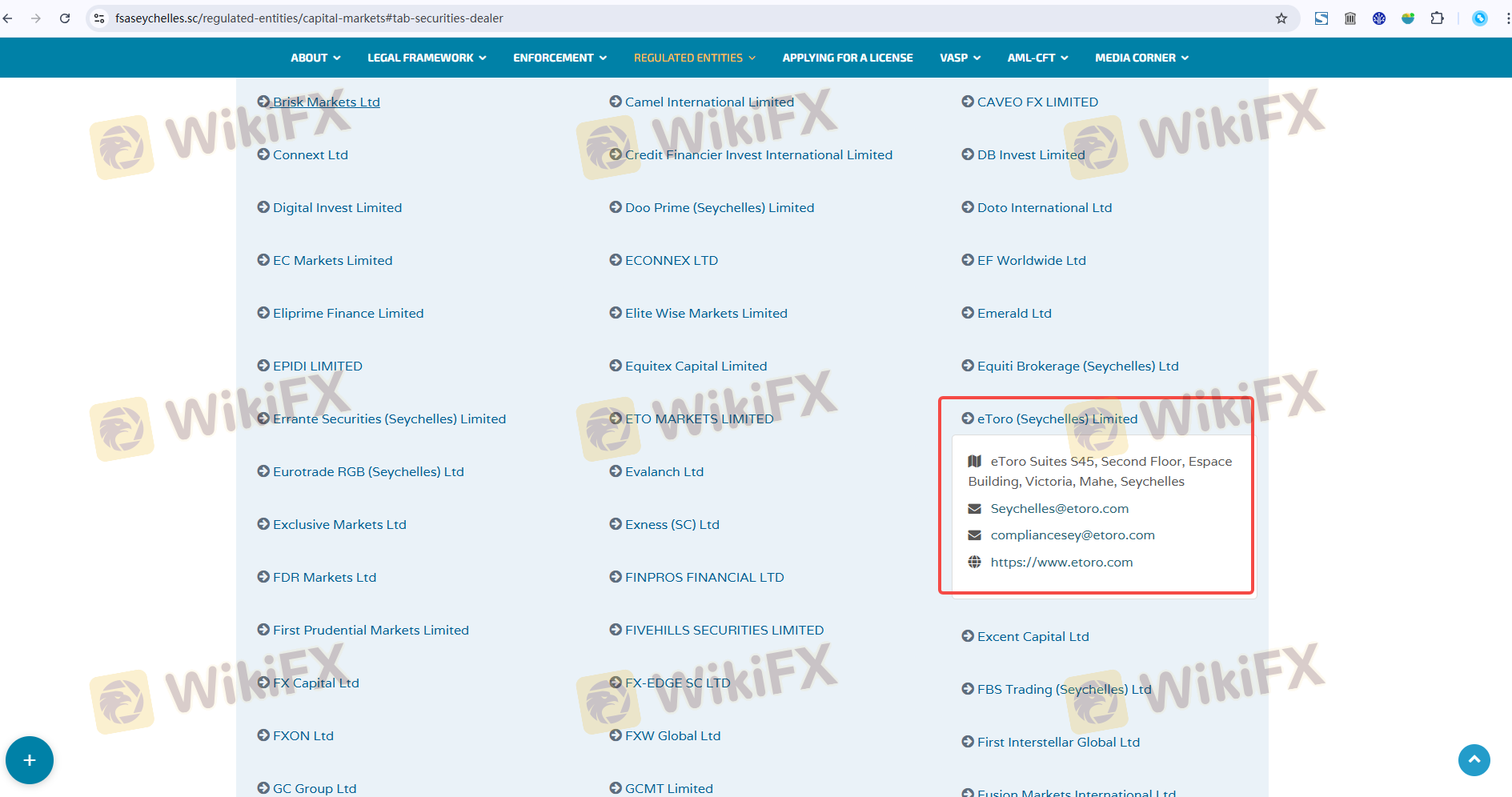The image size is (1512, 797).
Task: Click the blue plus floating button
Action: click(30, 760)
